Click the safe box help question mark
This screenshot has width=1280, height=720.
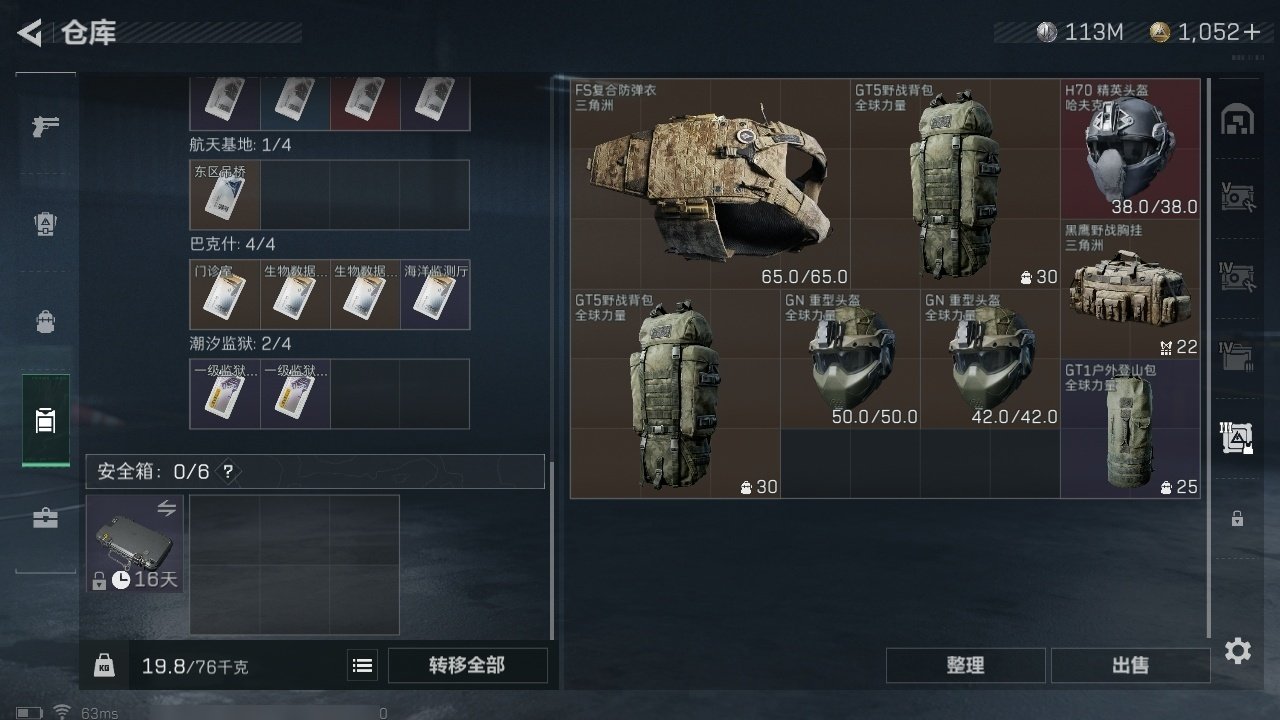click(x=229, y=471)
